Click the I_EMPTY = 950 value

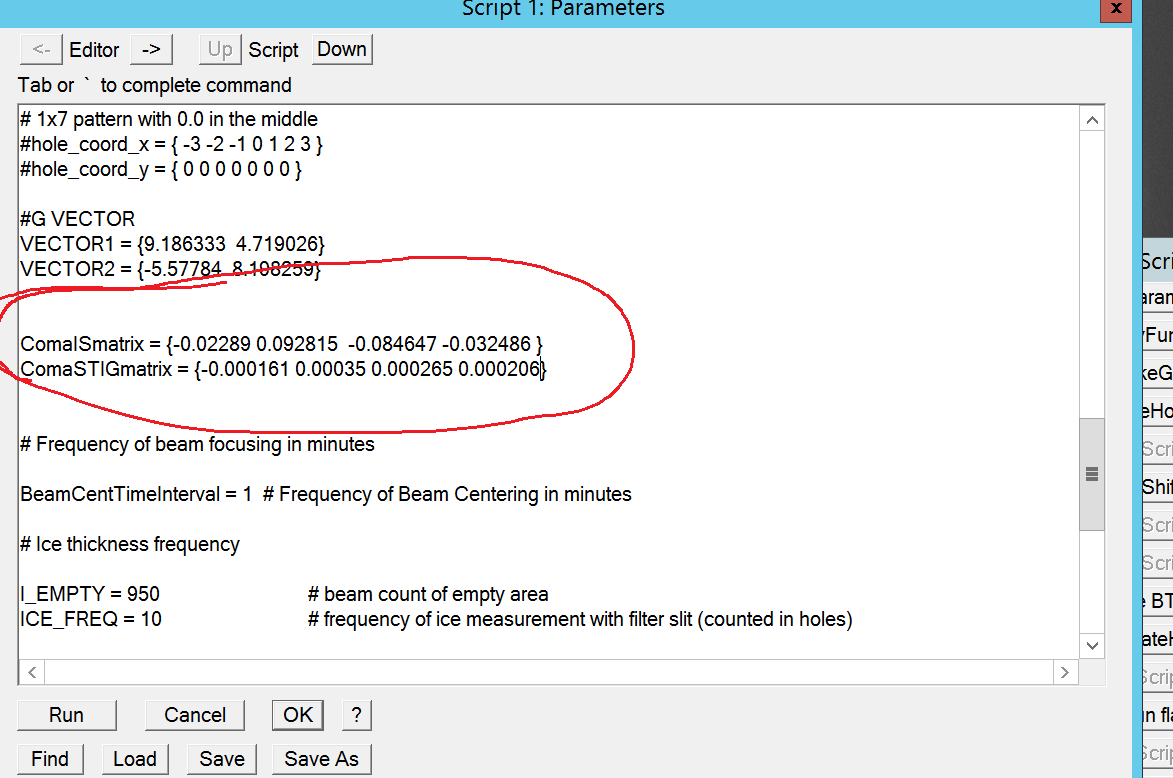(90, 594)
